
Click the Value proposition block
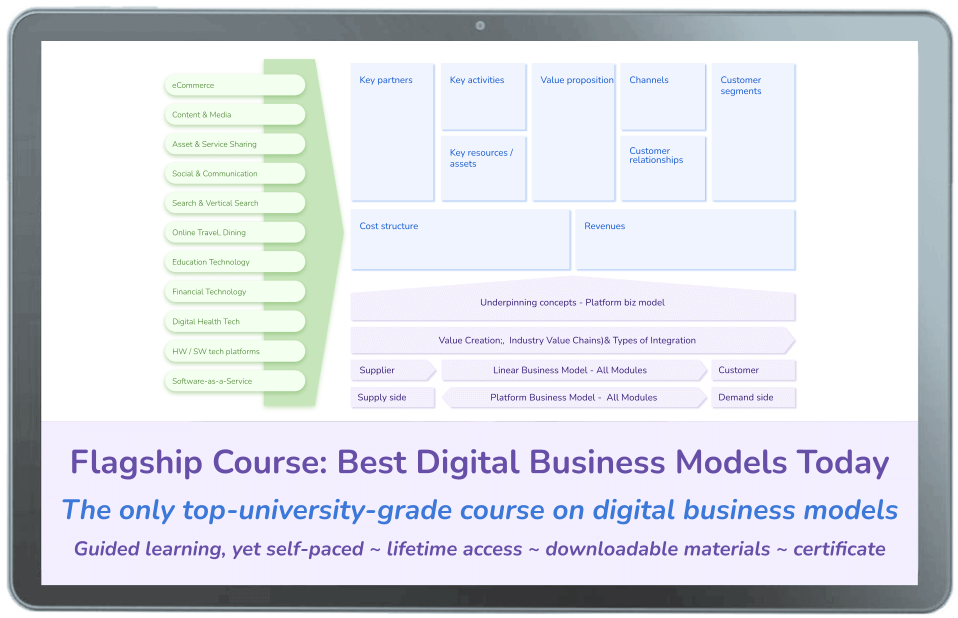573,130
